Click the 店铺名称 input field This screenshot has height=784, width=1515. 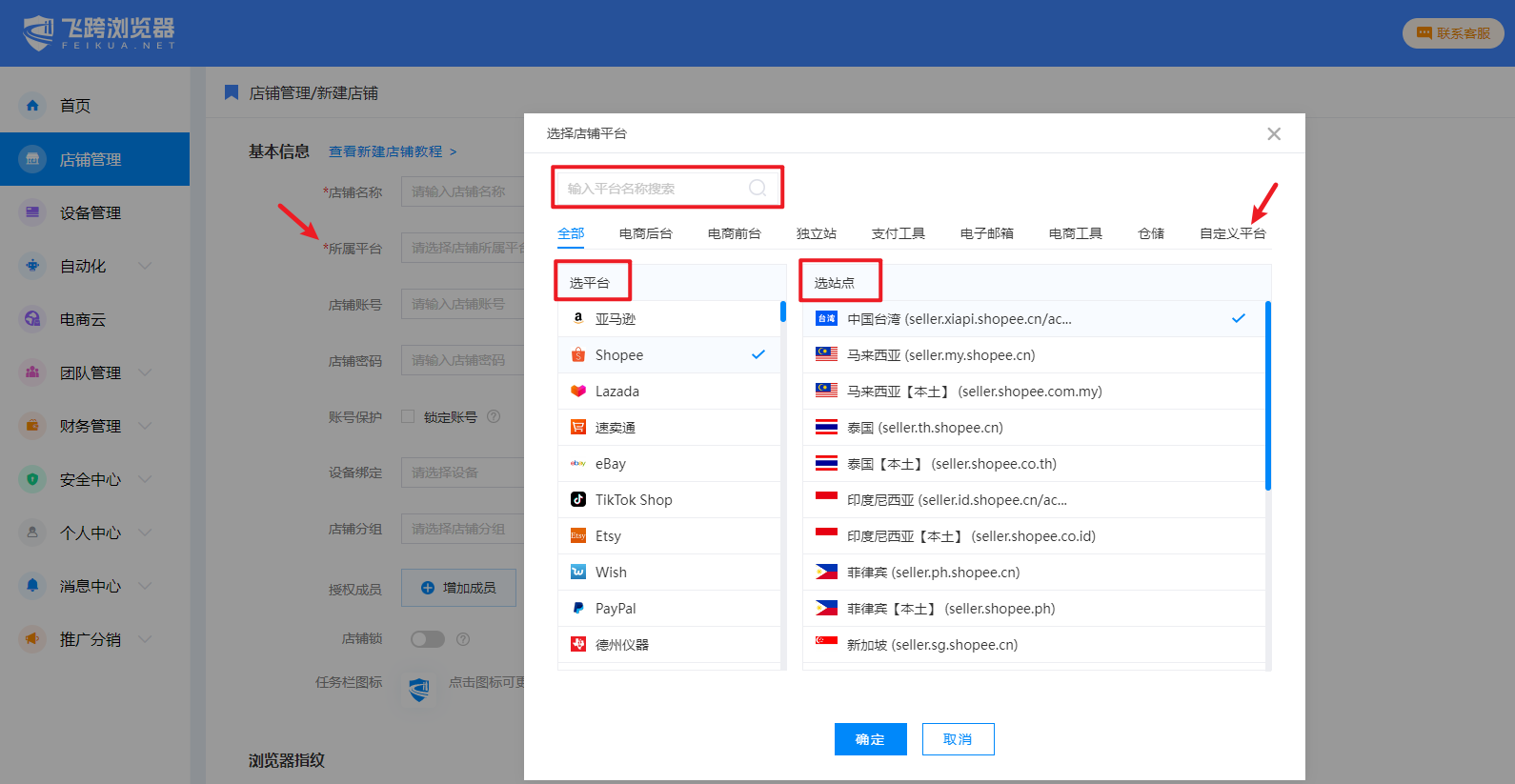pyautogui.click(x=463, y=191)
